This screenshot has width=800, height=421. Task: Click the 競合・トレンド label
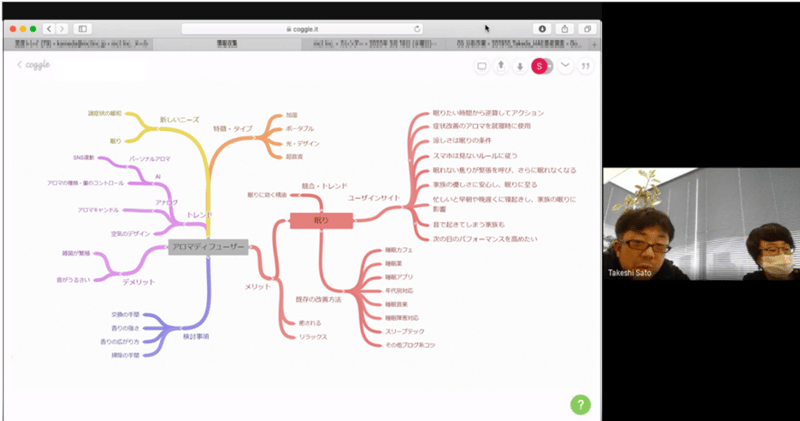click(324, 186)
